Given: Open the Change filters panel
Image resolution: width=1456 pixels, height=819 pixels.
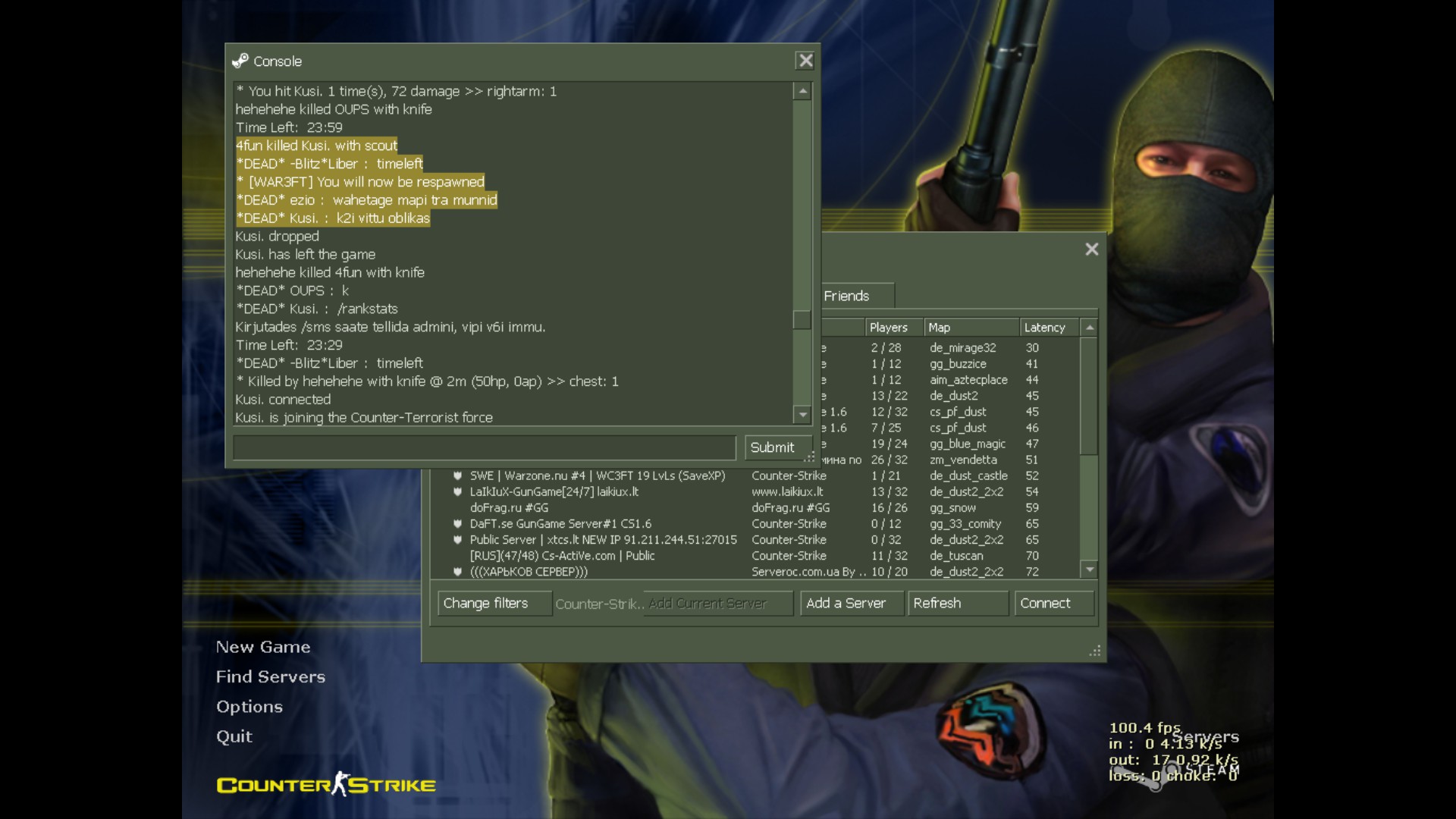Looking at the screenshot, I should (494, 604).
